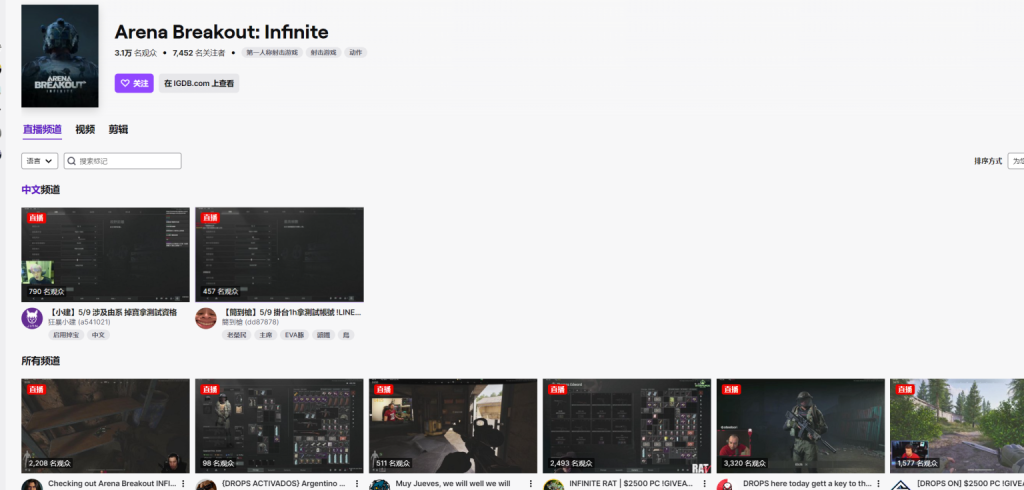Open title 'INFINITE RAT | $2500 PC !GIVEA...'

[x=631, y=484]
